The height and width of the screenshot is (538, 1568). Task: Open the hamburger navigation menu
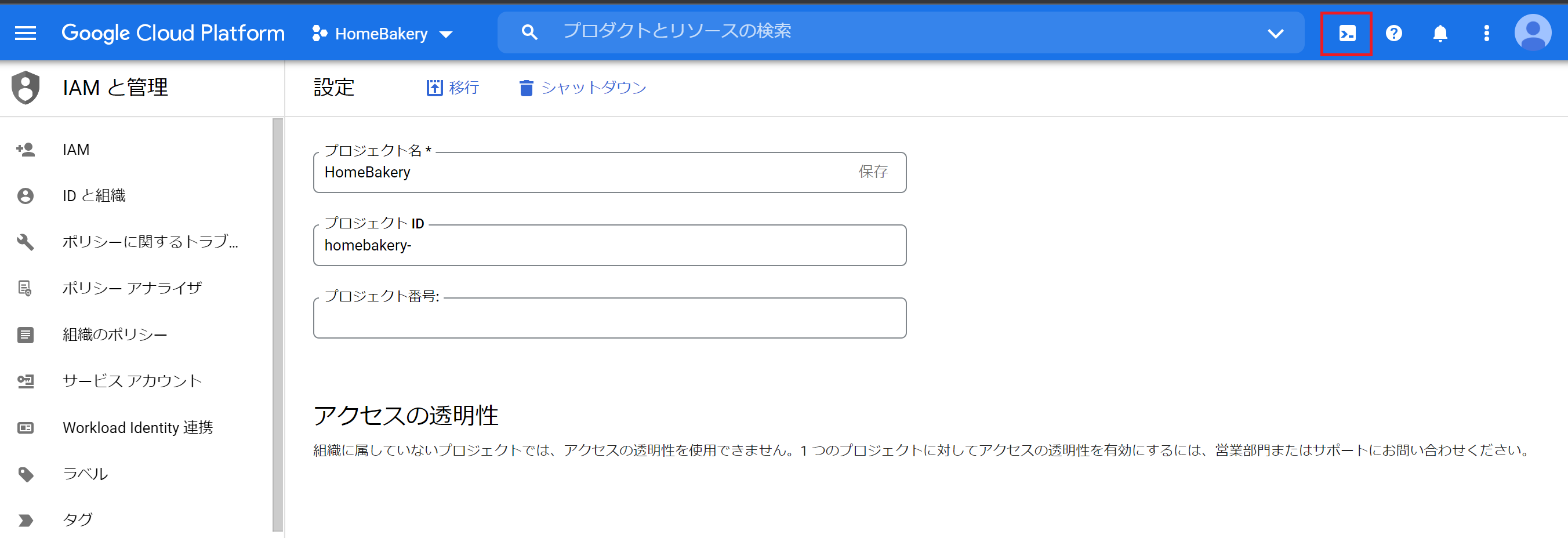pos(25,33)
